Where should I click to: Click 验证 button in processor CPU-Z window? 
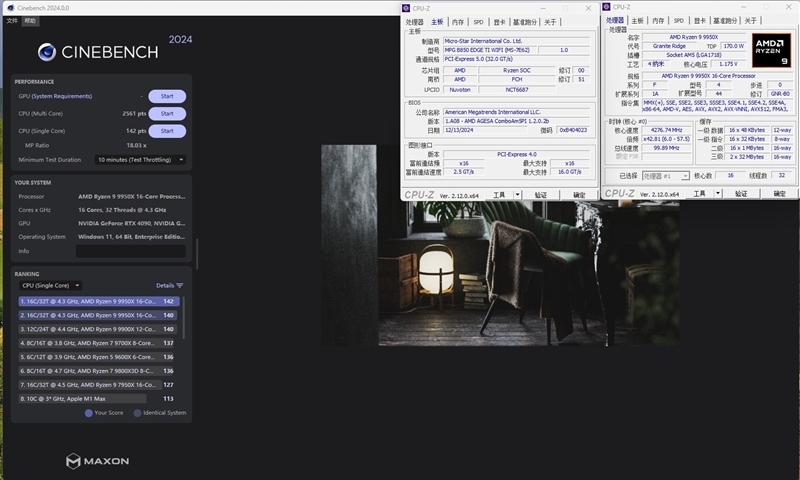click(x=741, y=193)
